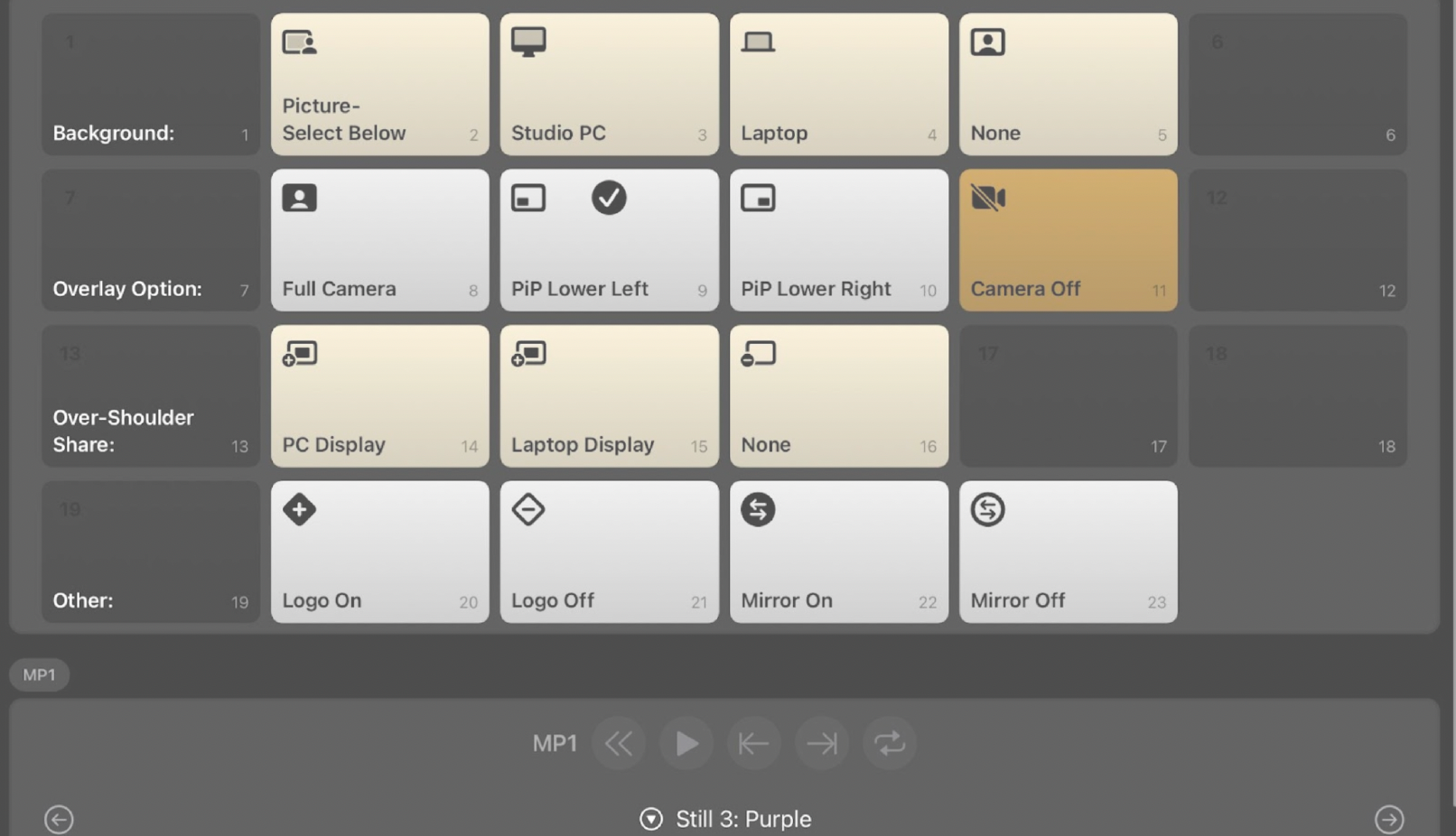Play the MP1 media
The height and width of the screenshot is (836, 1456).
(686, 743)
